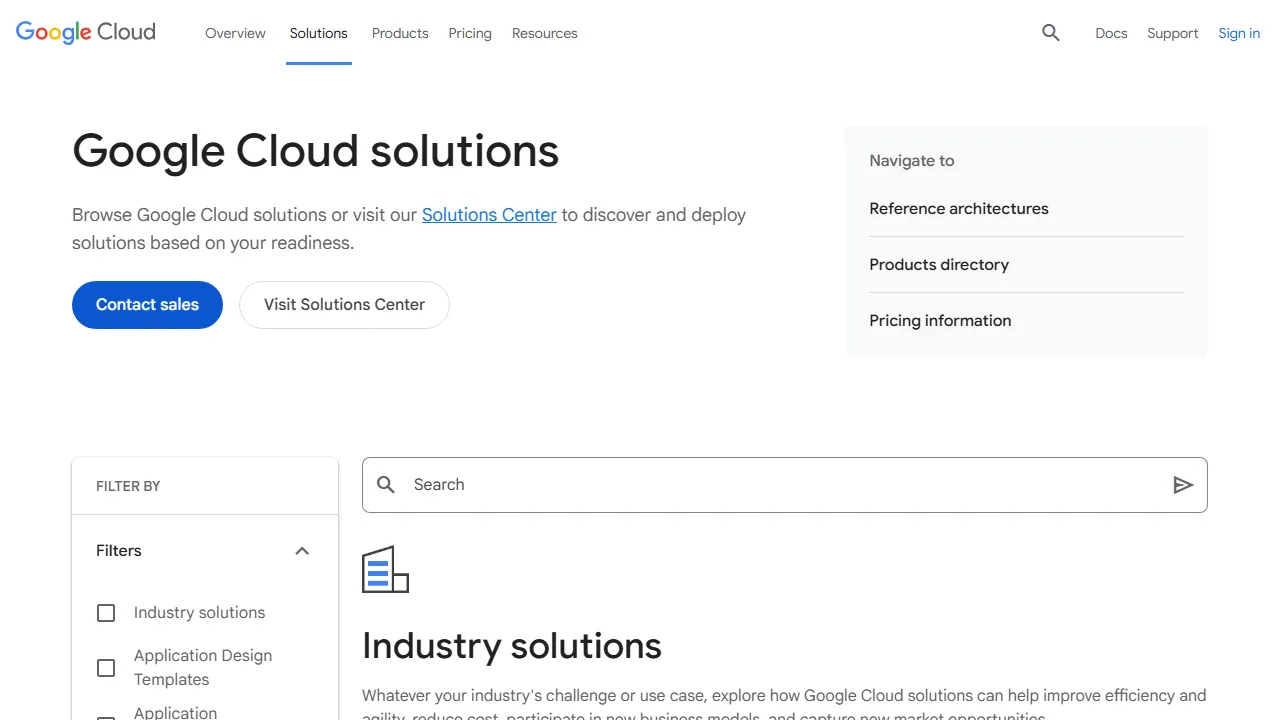Open the Overview nav item
Image resolution: width=1280 pixels, height=720 pixels.
pyautogui.click(x=235, y=33)
